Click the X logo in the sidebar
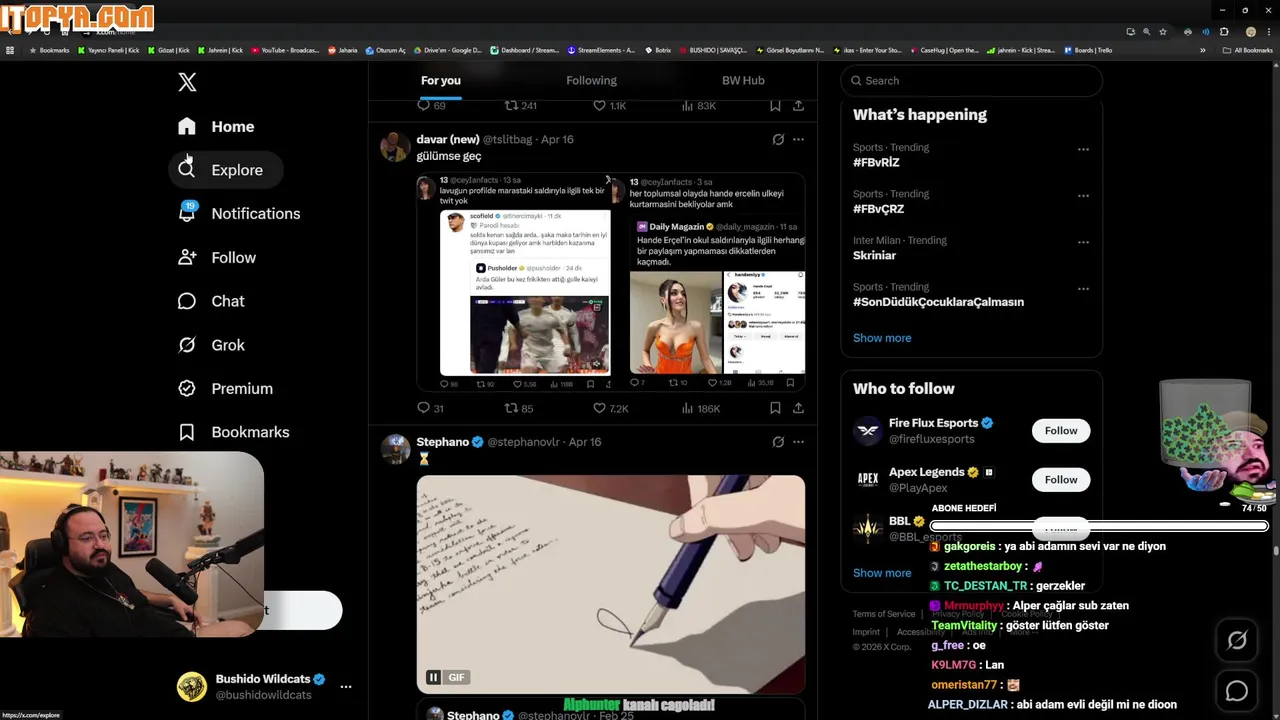 tap(187, 82)
